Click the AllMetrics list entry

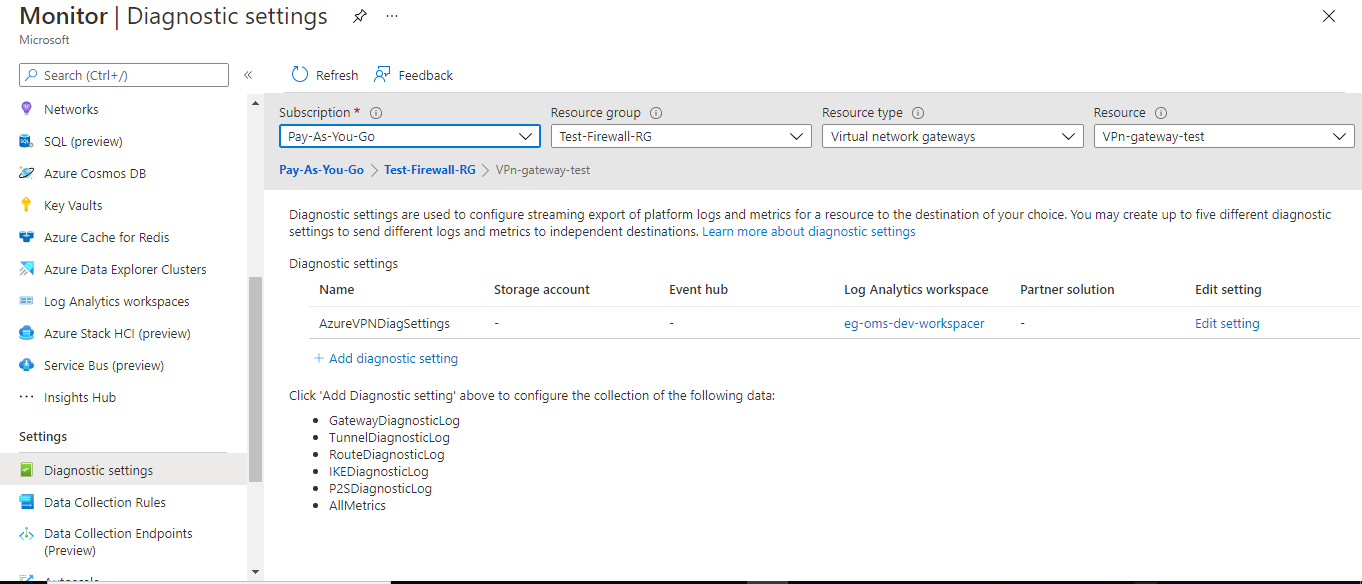coord(357,505)
